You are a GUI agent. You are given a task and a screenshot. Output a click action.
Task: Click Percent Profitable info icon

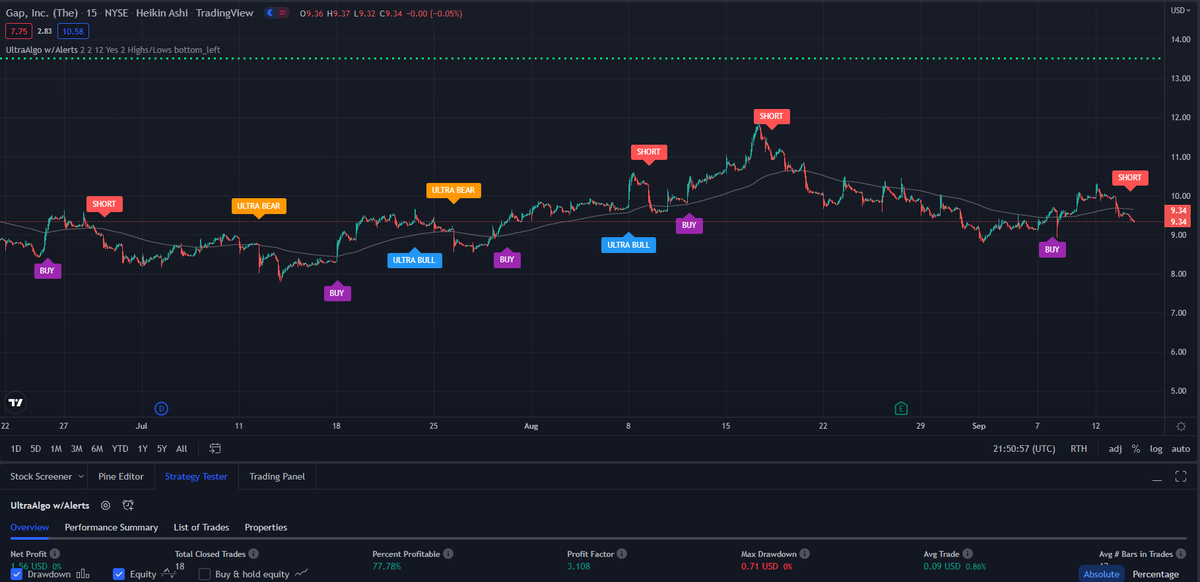point(449,553)
